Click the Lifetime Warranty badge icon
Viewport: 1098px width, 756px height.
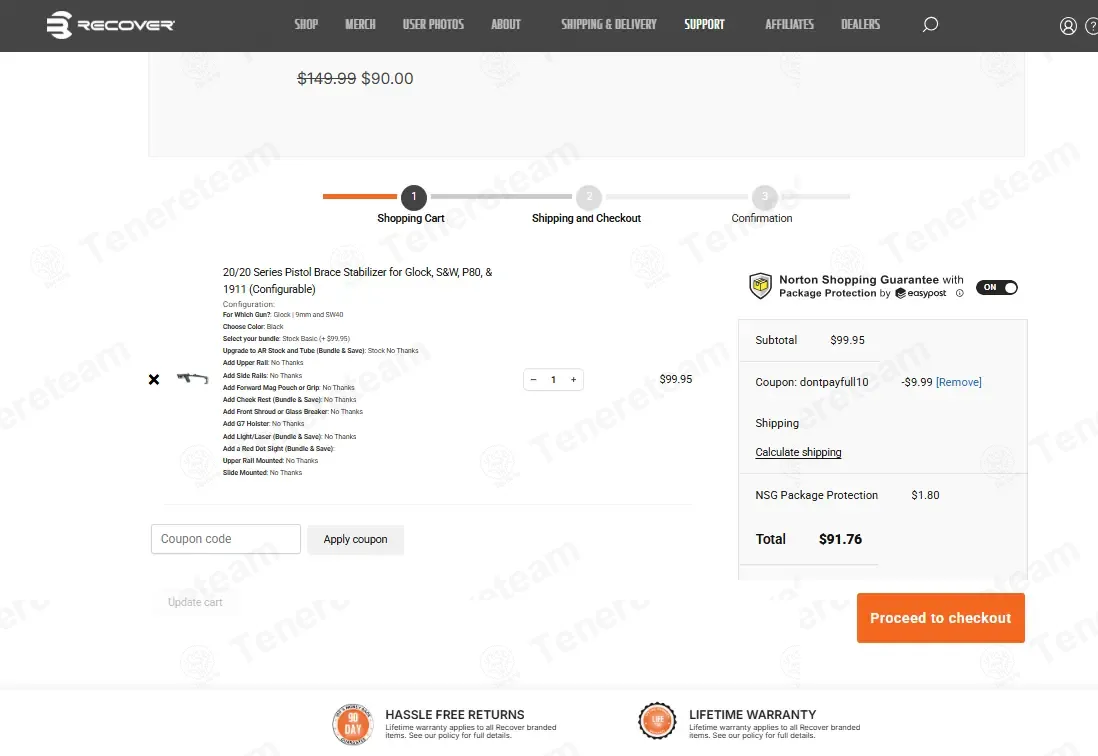click(x=657, y=722)
